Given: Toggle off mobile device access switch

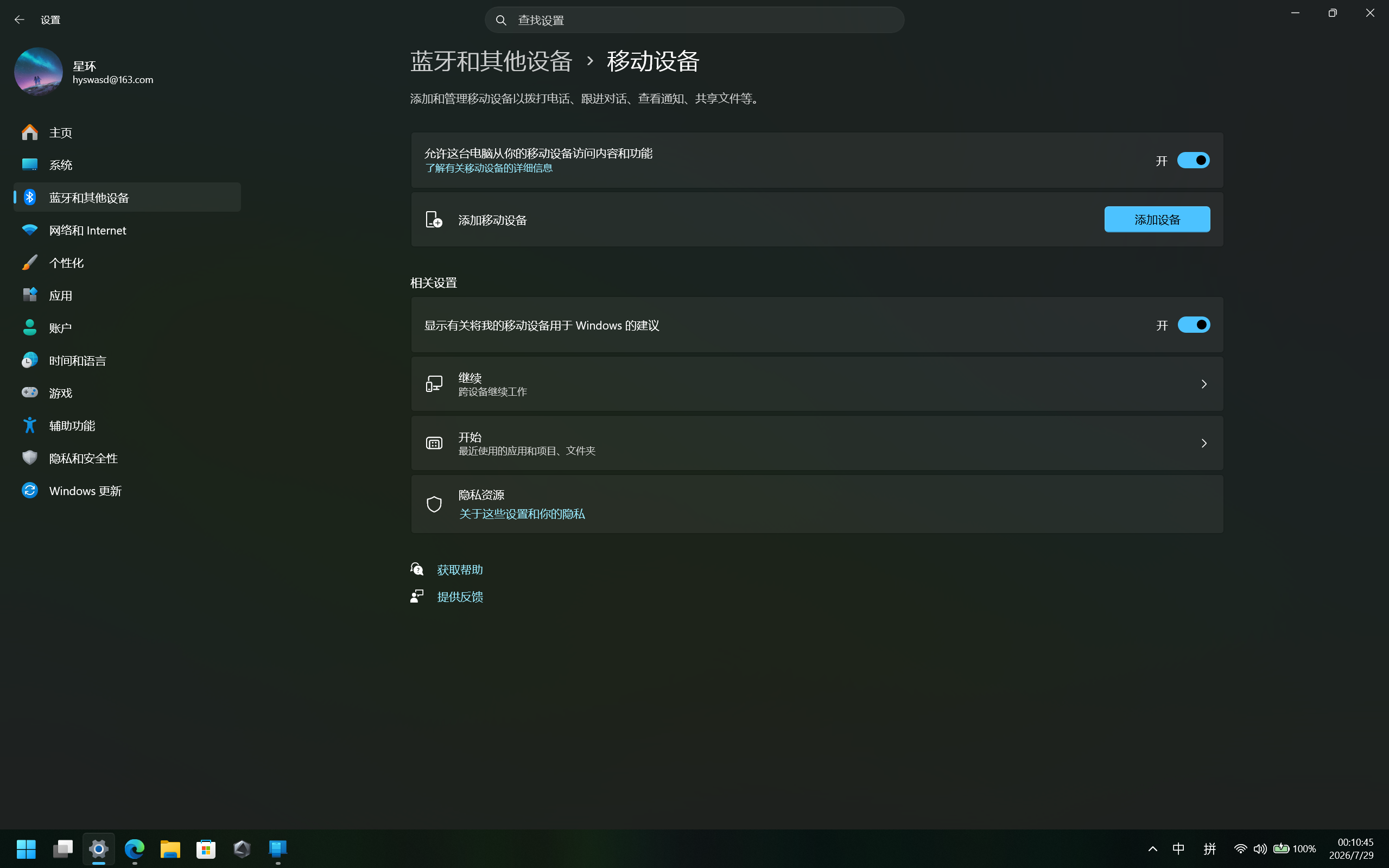Looking at the screenshot, I should coord(1193,160).
